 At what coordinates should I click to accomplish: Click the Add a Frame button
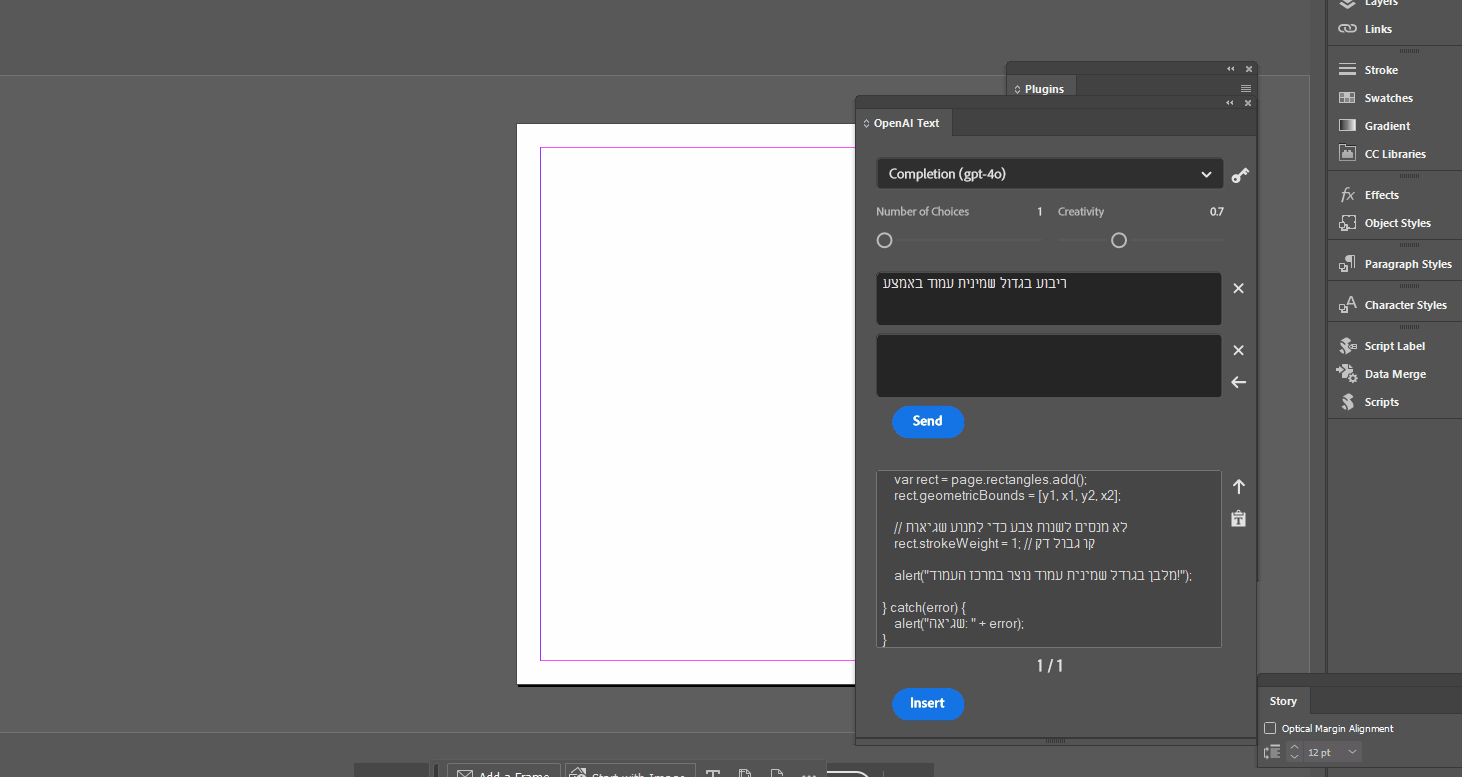coord(504,771)
